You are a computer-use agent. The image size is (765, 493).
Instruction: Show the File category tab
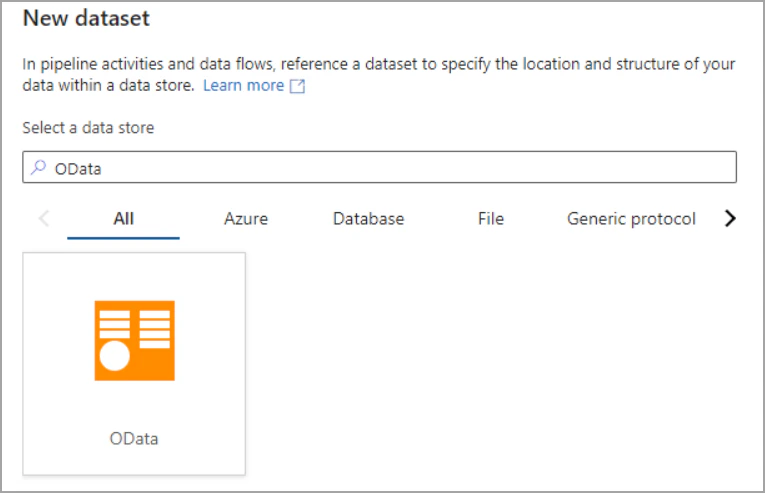(x=490, y=218)
